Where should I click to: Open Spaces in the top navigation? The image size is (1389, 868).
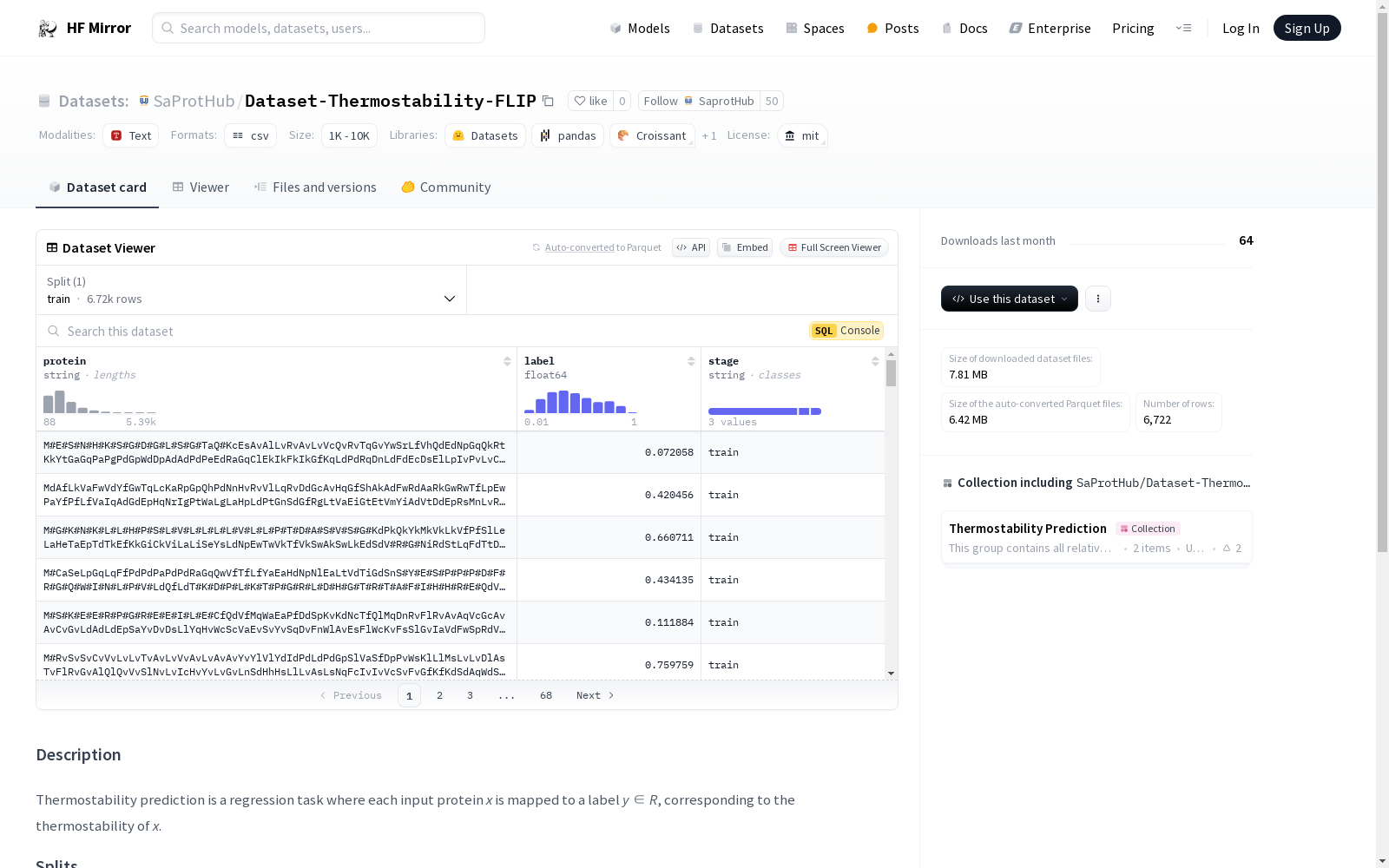(x=814, y=28)
